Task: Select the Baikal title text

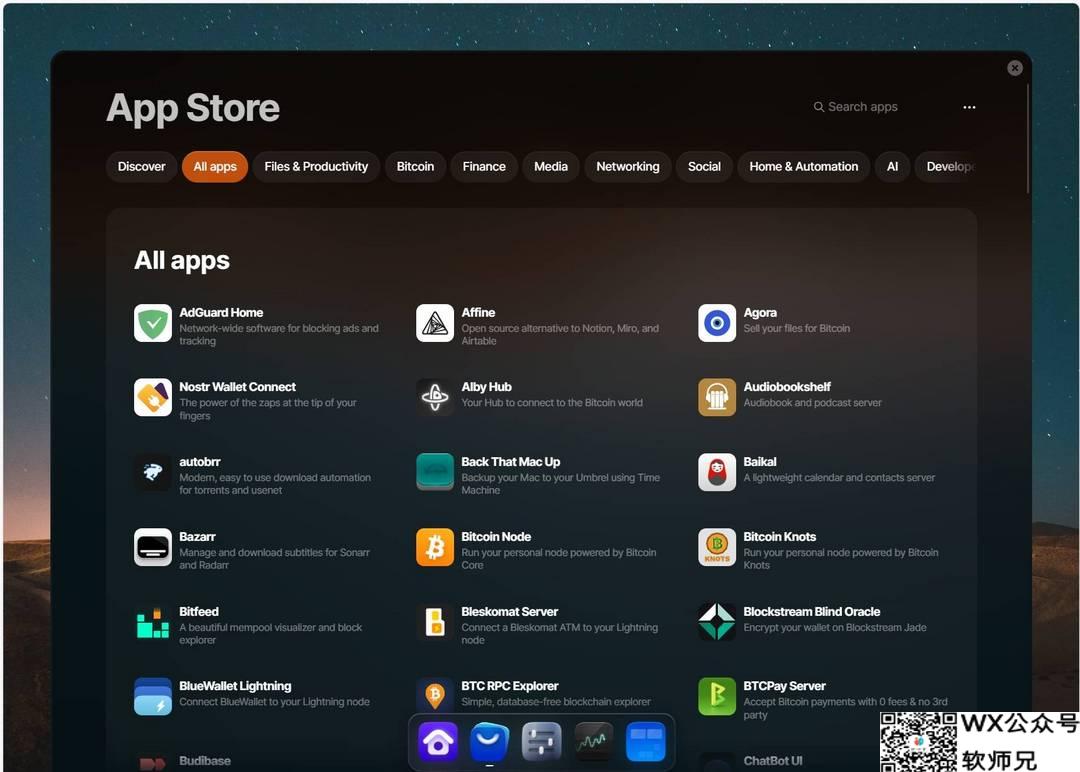Action: tap(760, 462)
